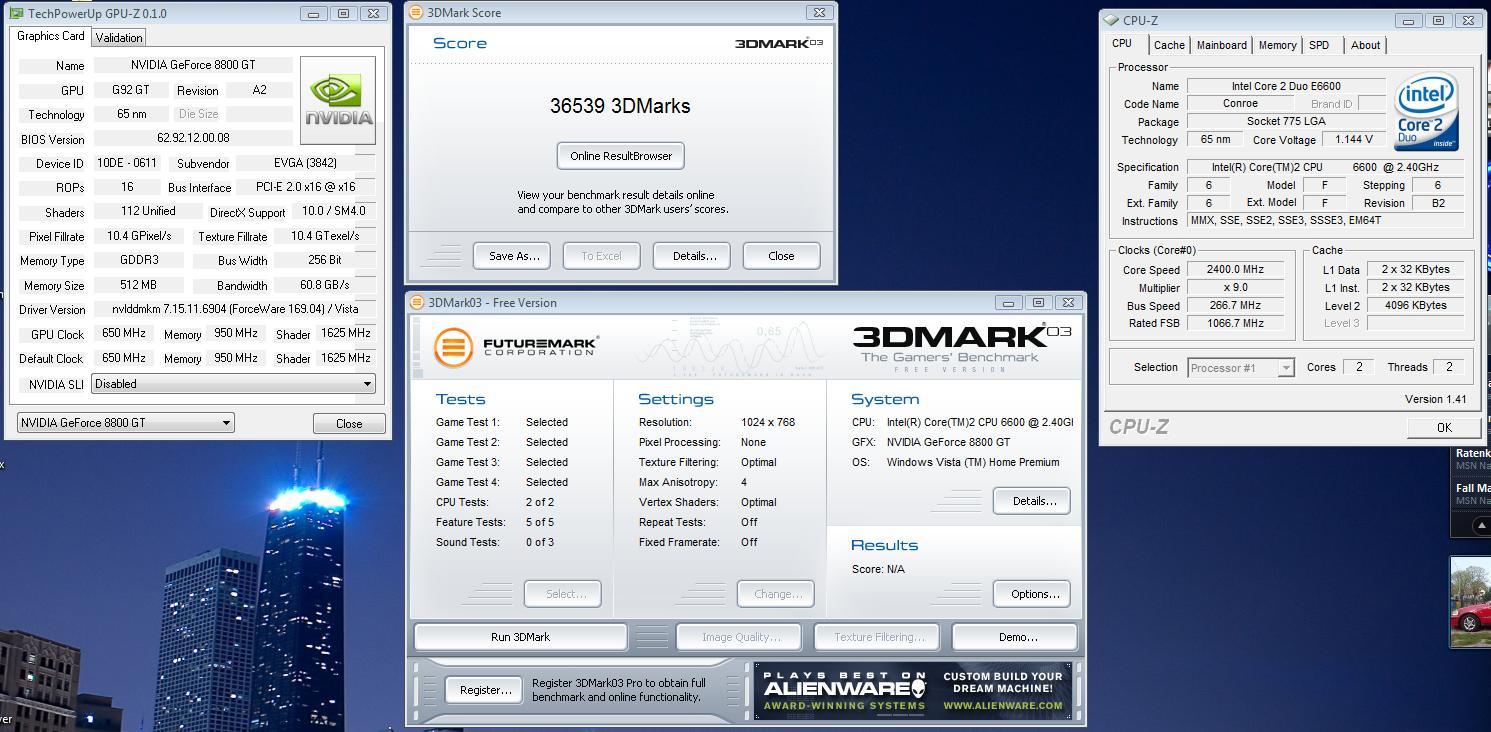Click the Online ResultBrowser button
The height and width of the screenshot is (732, 1491).
click(x=621, y=156)
